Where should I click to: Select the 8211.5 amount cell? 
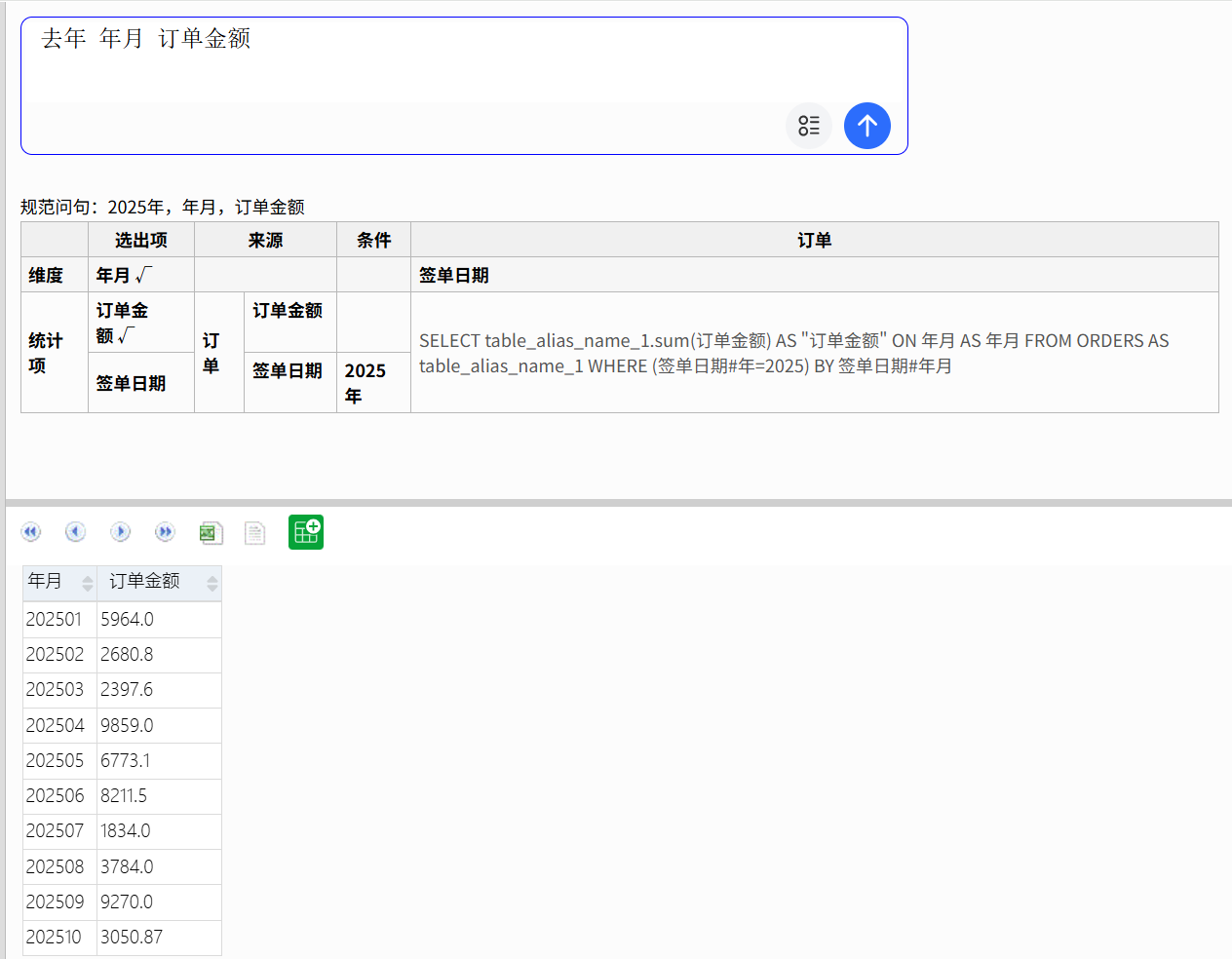click(160, 796)
